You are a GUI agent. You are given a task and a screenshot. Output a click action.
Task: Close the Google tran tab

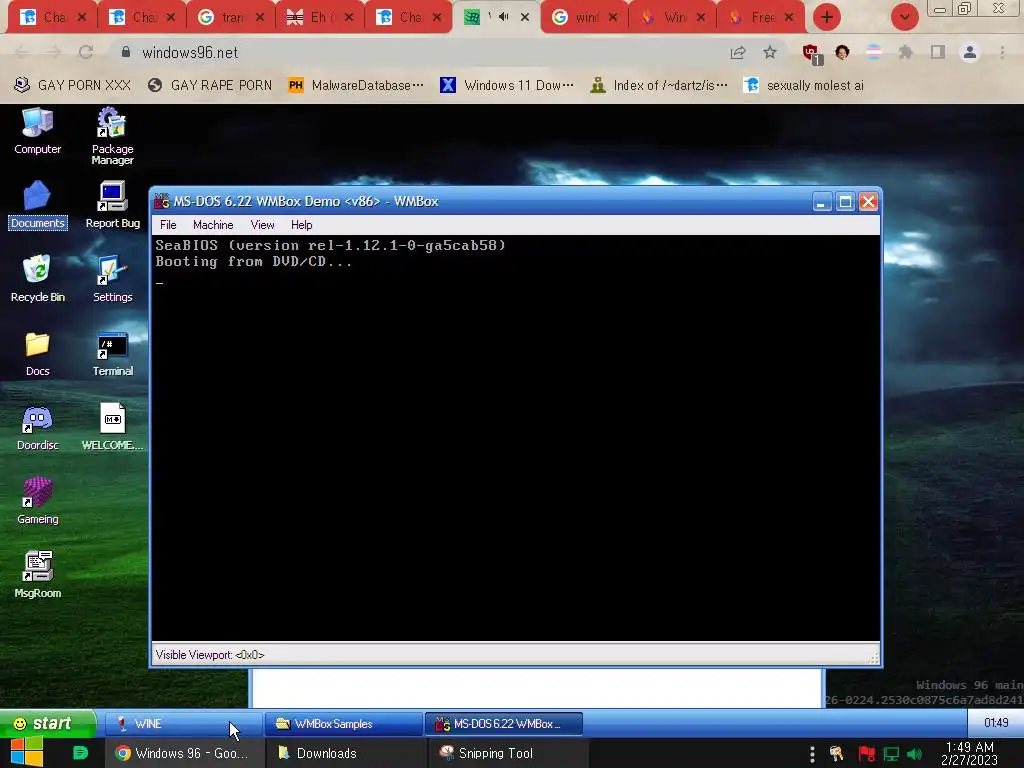pos(260,17)
